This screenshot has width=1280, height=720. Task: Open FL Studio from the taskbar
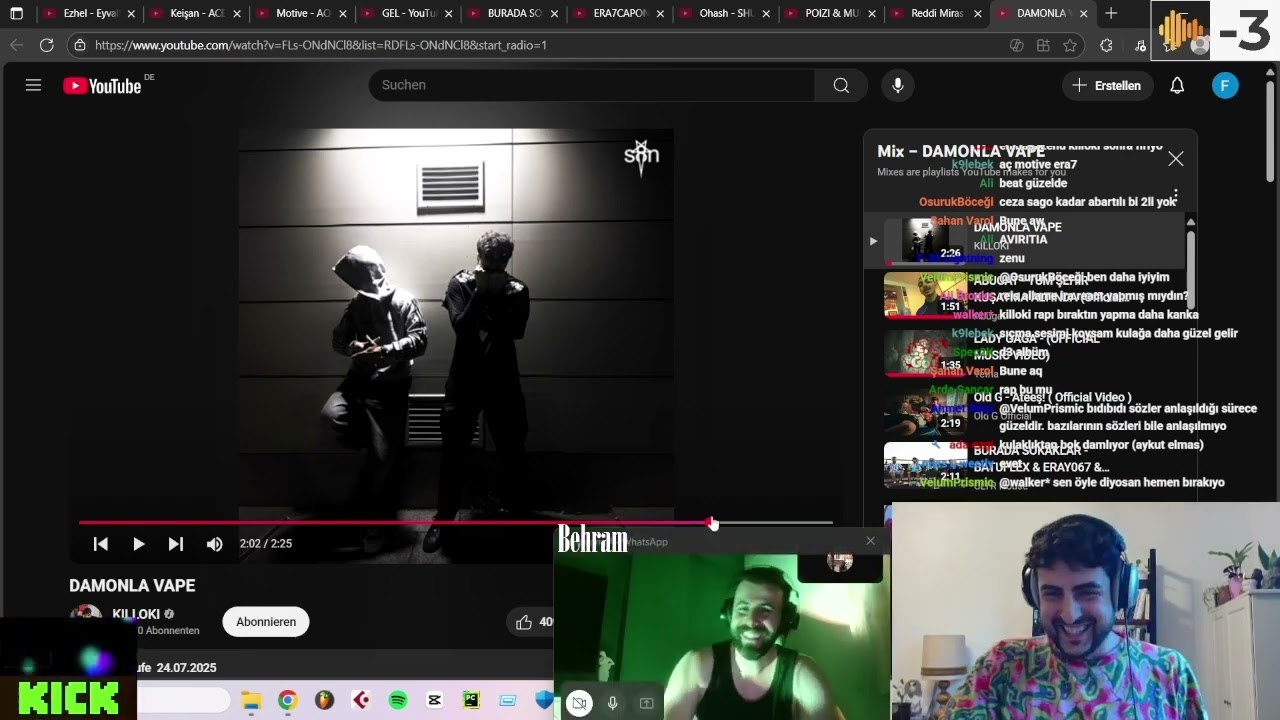[324, 700]
